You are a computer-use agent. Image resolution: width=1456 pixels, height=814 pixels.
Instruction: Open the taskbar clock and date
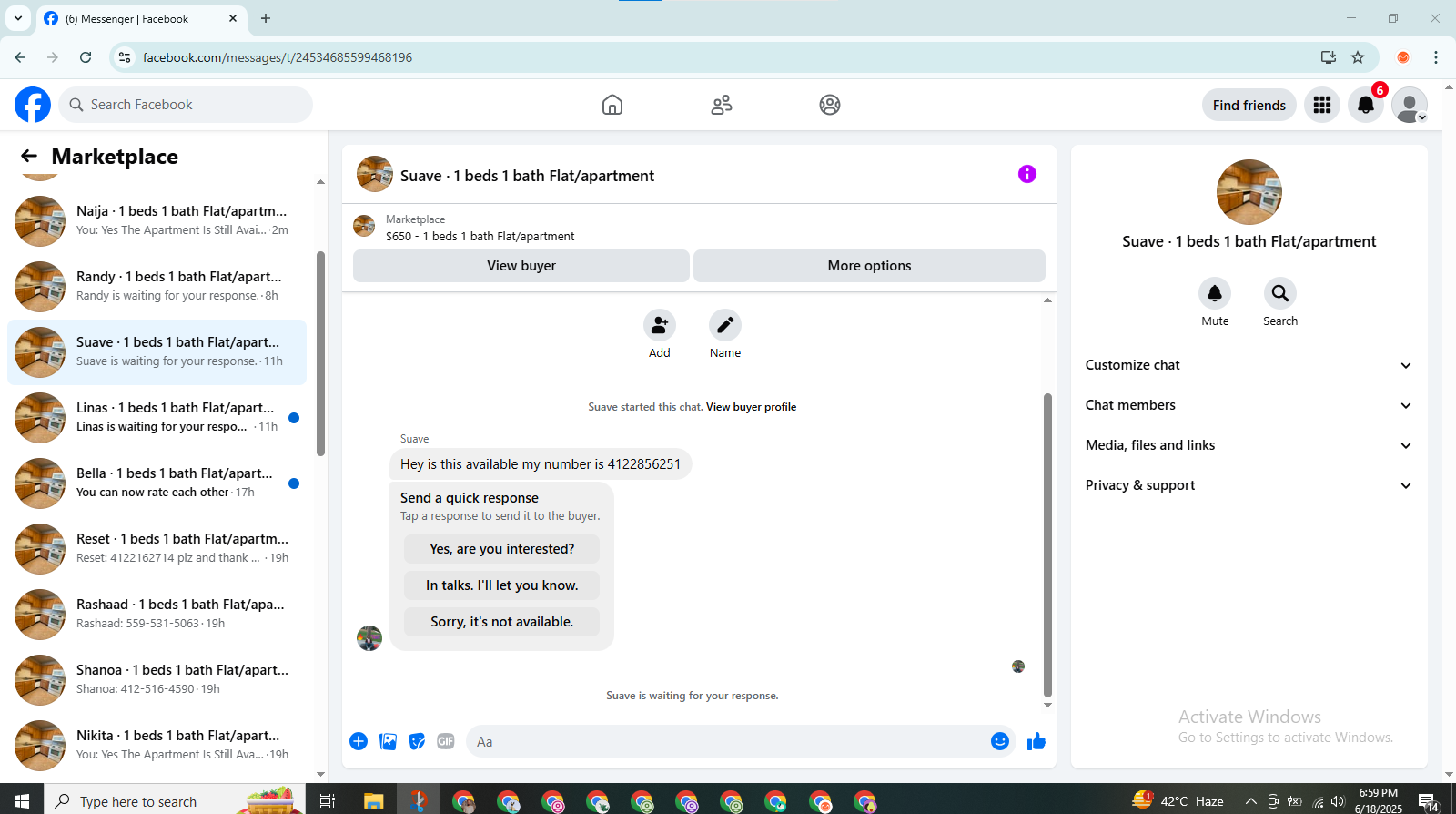click(x=1378, y=801)
